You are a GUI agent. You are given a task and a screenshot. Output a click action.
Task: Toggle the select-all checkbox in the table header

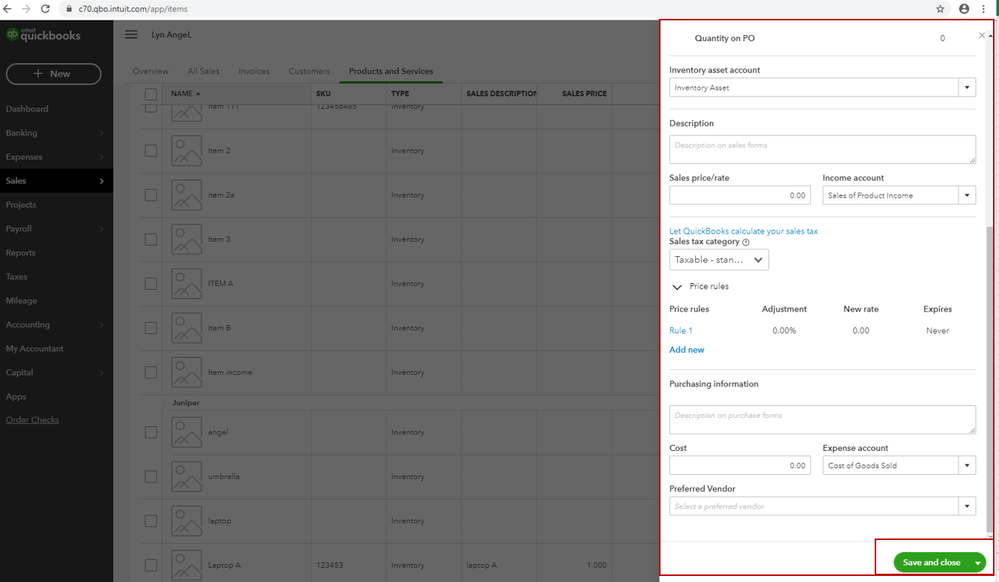coord(151,94)
